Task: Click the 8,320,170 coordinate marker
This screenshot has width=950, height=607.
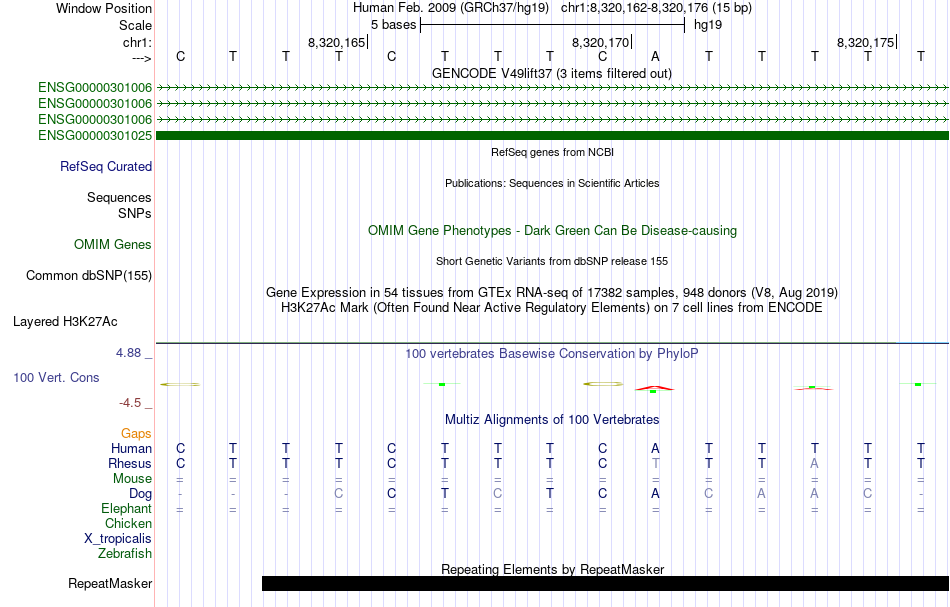Action: [x=600, y=42]
